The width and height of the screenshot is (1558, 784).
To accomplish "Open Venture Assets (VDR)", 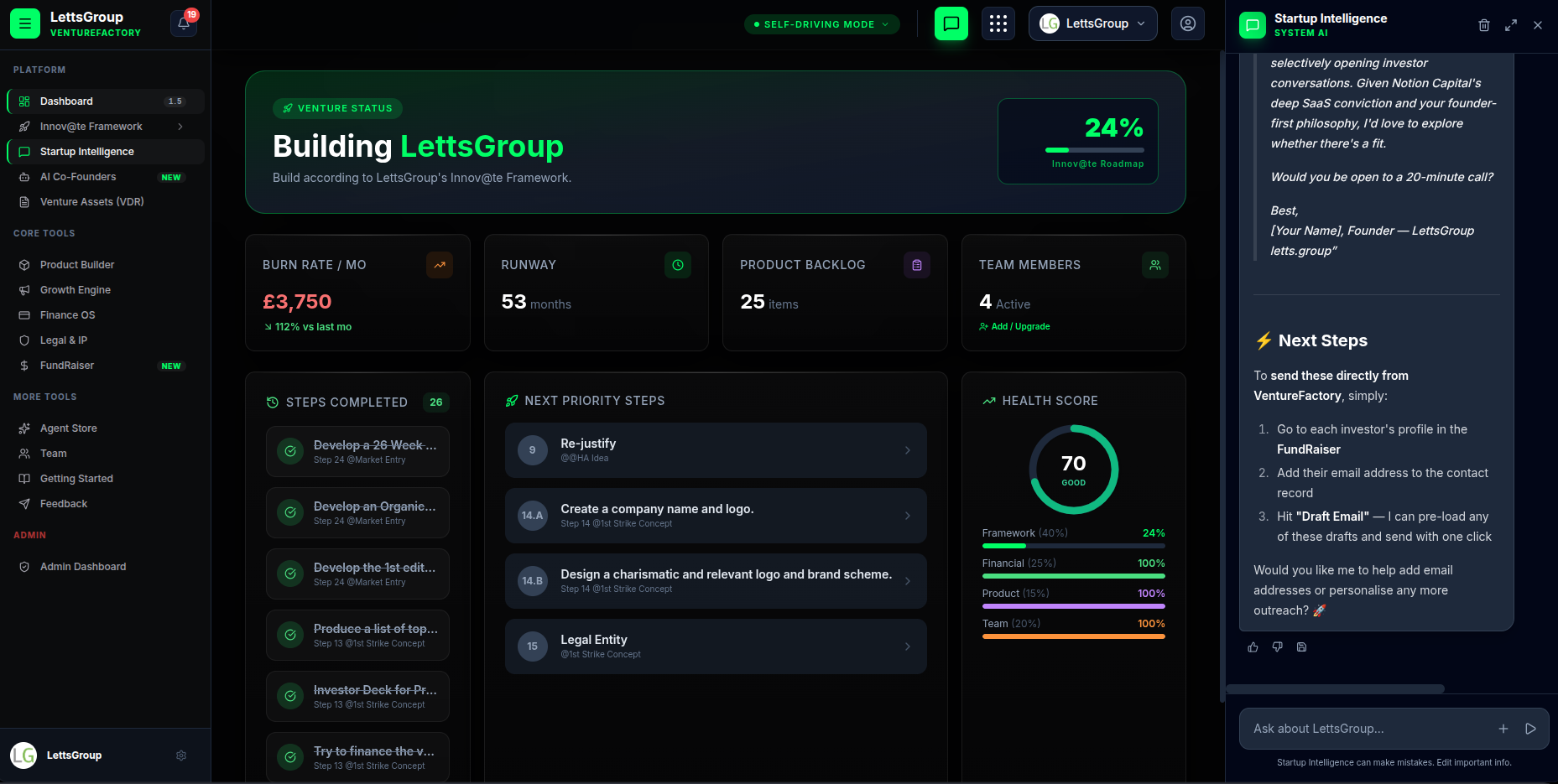I will (x=106, y=202).
